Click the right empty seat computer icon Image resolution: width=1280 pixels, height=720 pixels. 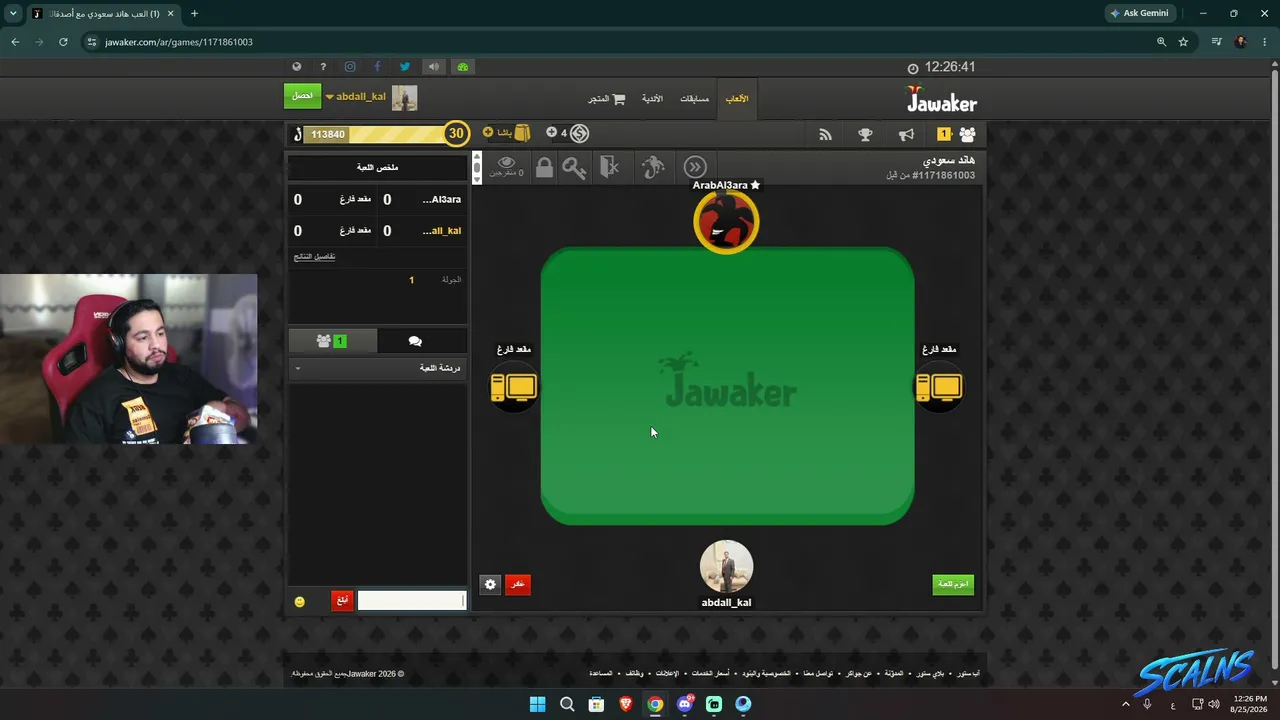939,387
